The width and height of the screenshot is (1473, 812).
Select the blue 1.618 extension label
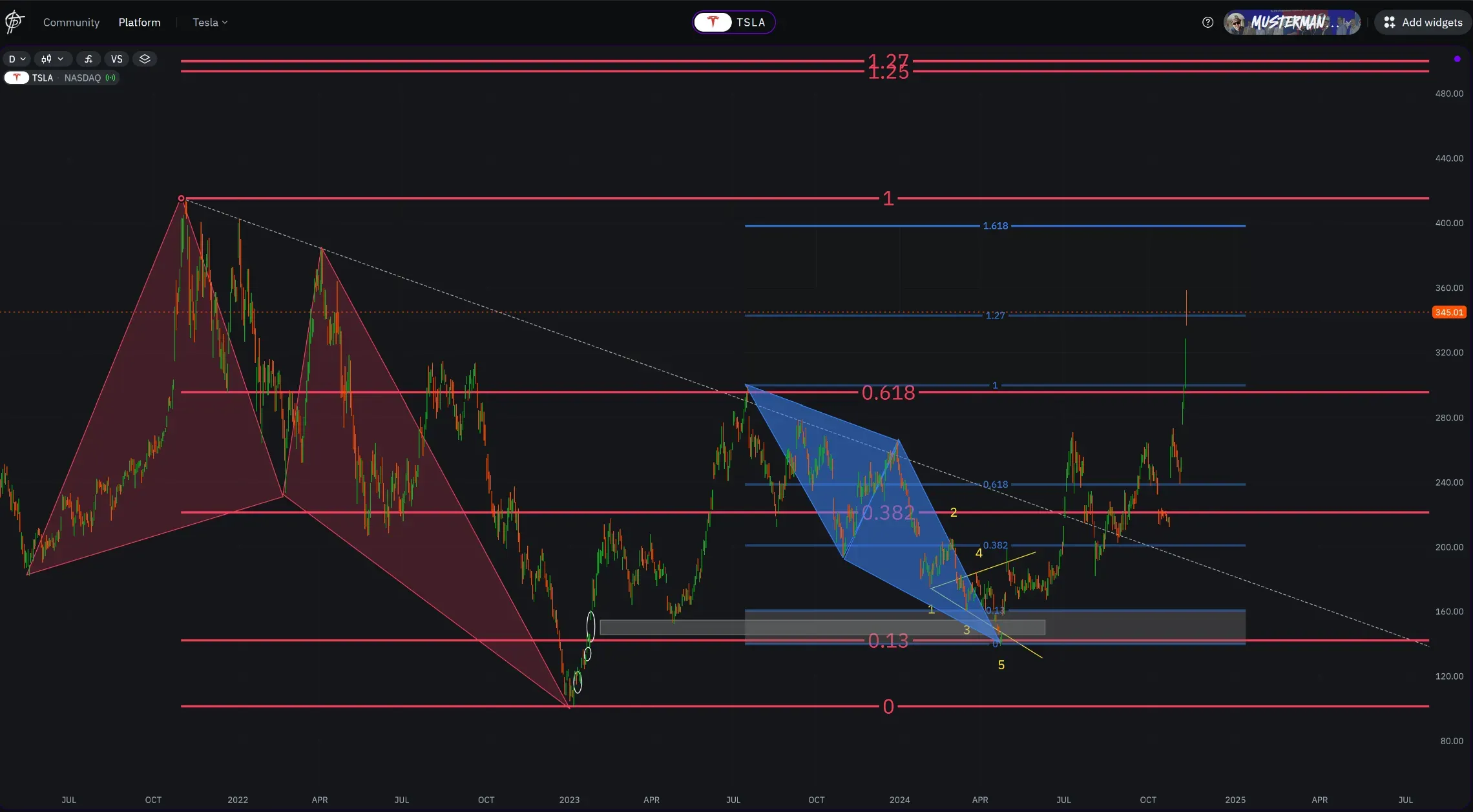pyautogui.click(x=995, y=226)
